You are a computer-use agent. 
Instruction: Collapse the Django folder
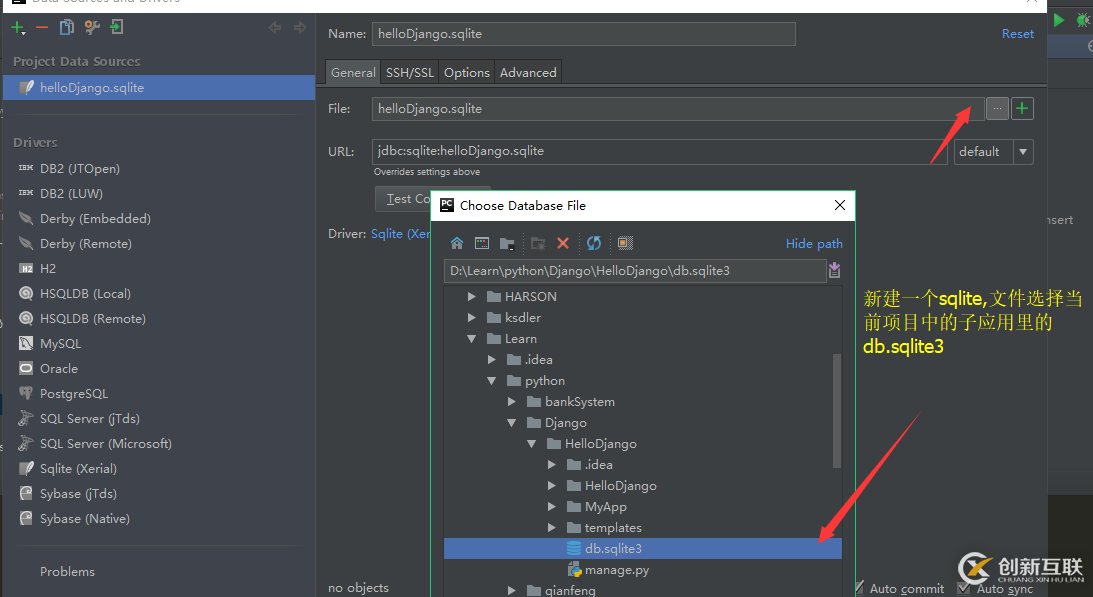coord(512,423)
